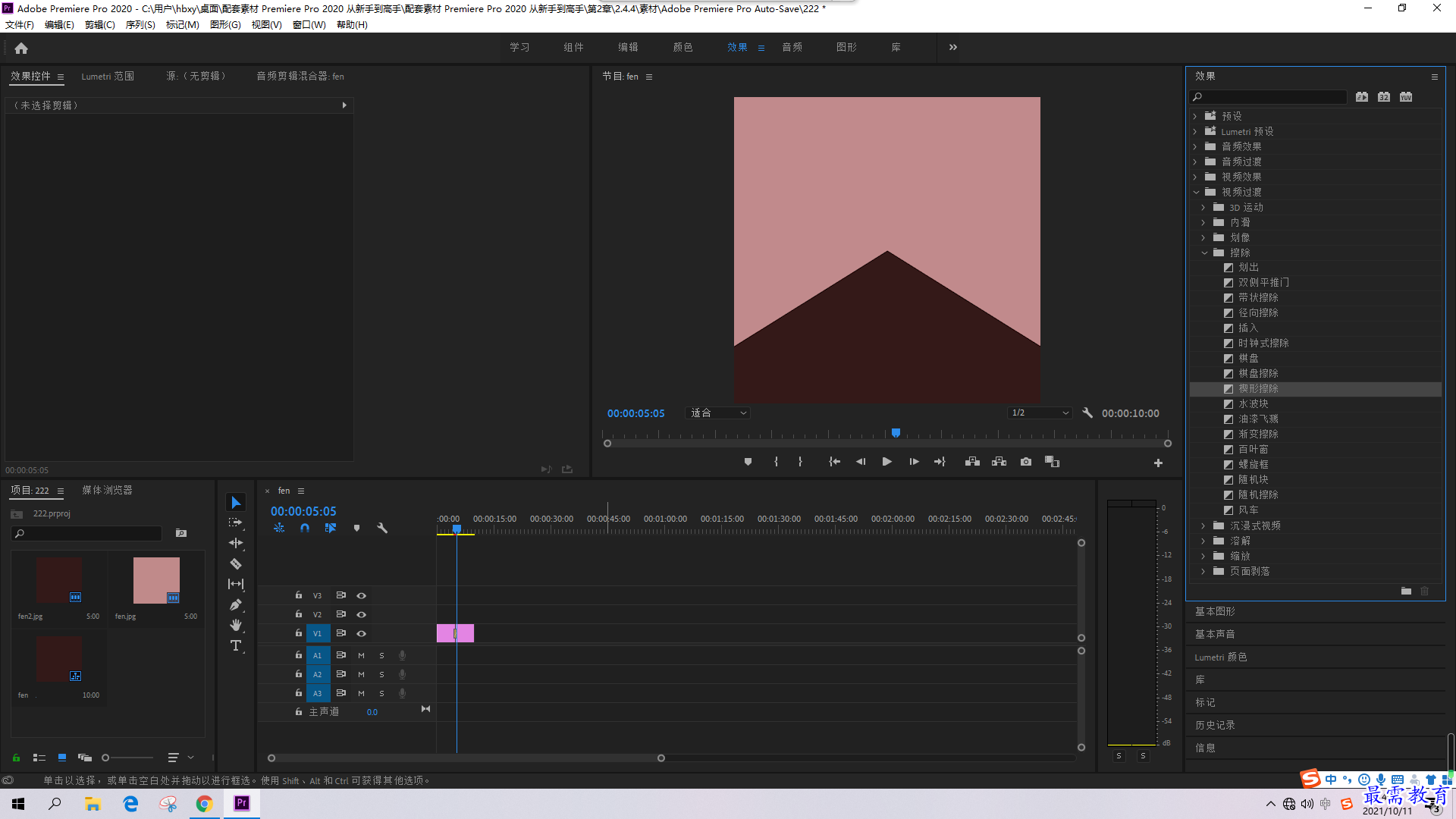Open the 历史记录 panel
The height and width of the screenshot is (819, 1456).
[x=1215, y=725]
